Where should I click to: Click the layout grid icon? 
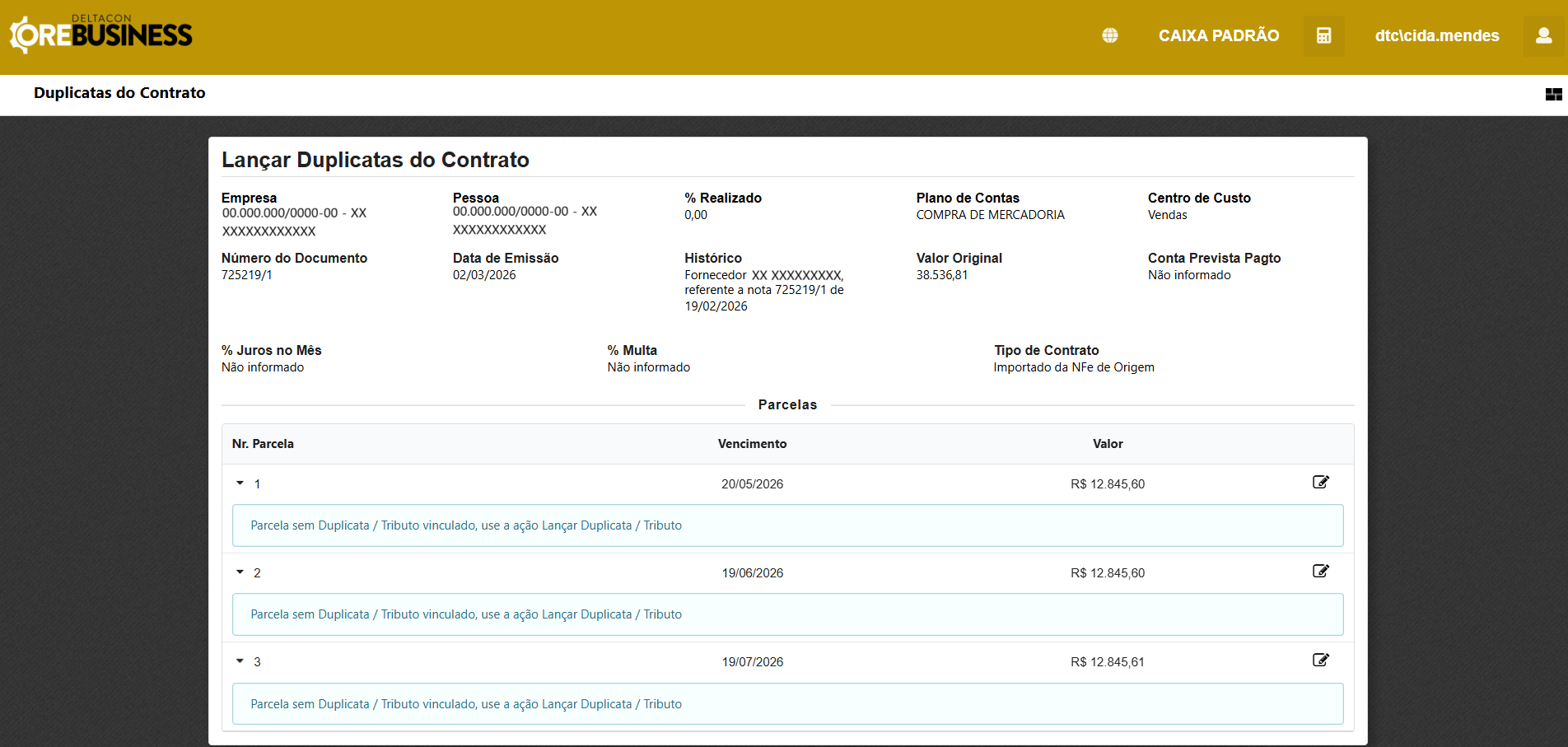tap(1553, 95)
